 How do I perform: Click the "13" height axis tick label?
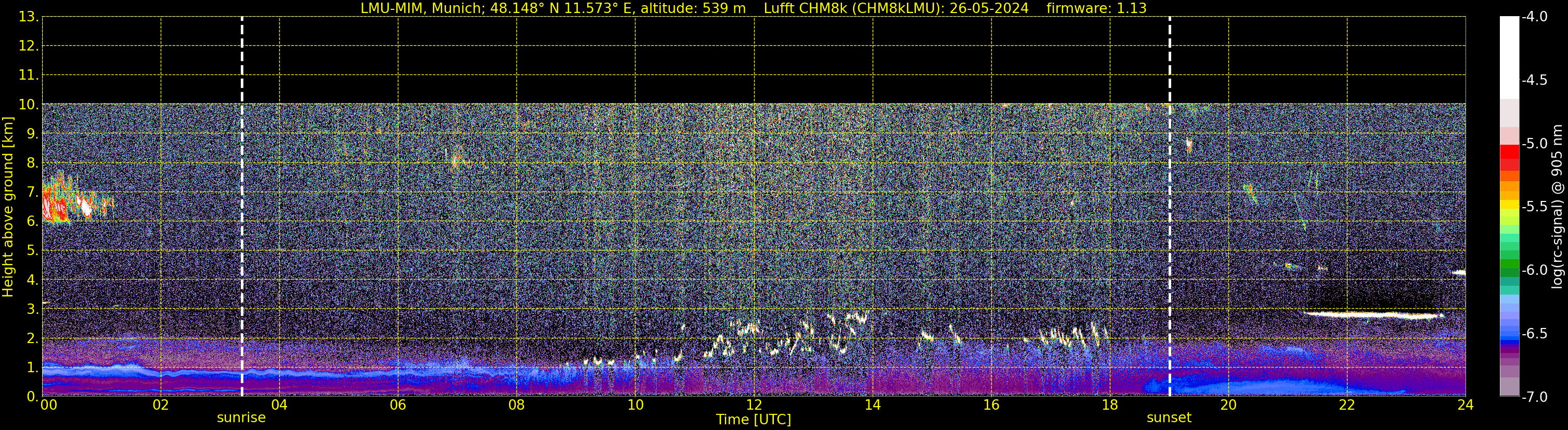coord(28,17)
